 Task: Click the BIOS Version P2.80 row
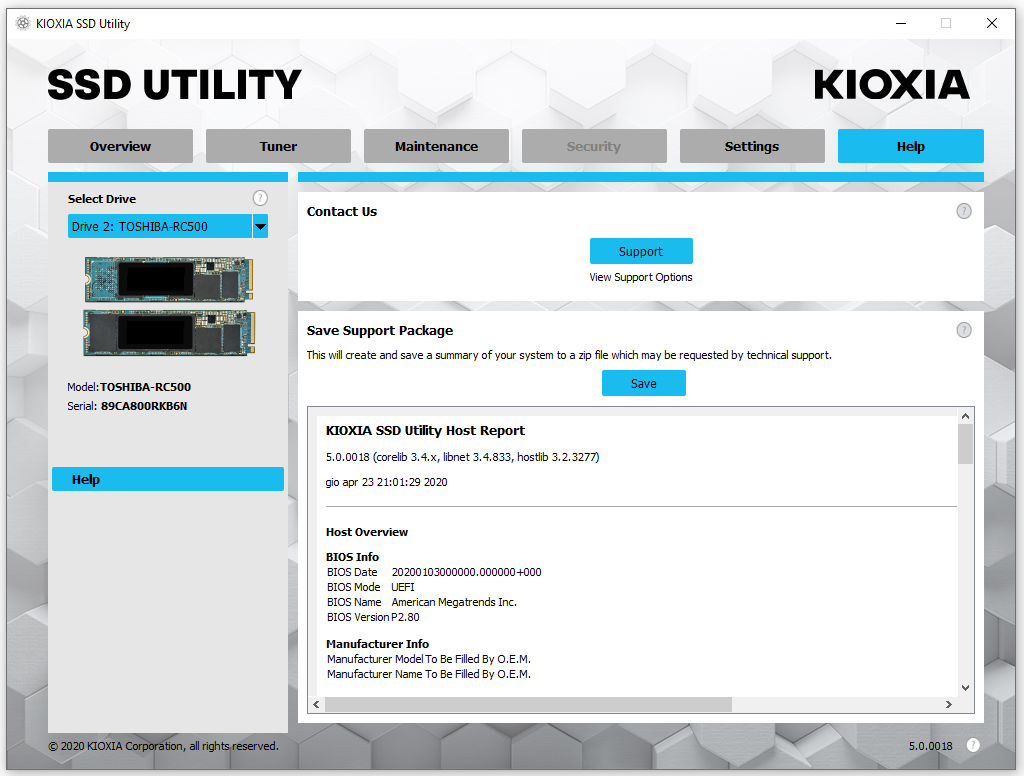(374, 617)
